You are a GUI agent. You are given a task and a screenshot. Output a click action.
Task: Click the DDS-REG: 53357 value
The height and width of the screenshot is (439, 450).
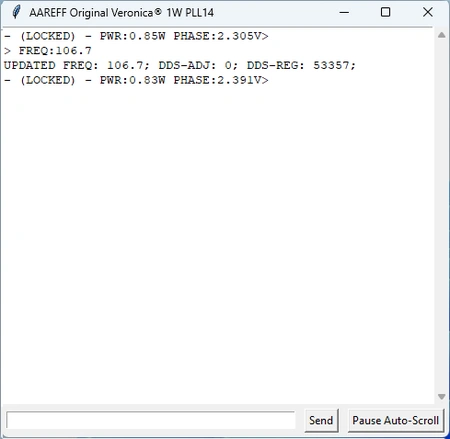click(301, 65)
